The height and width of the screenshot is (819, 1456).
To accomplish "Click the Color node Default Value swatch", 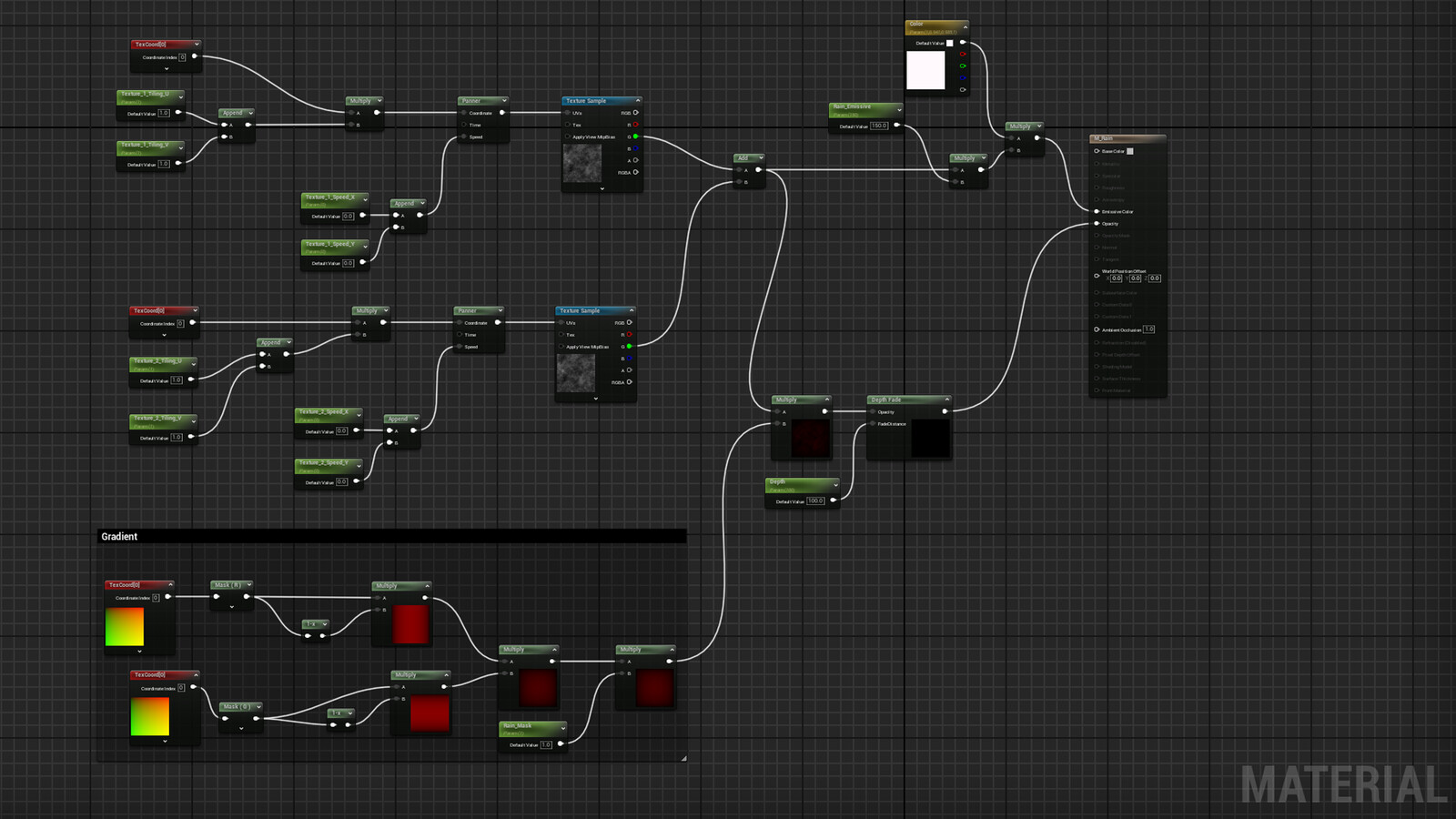I will [950, 43].
